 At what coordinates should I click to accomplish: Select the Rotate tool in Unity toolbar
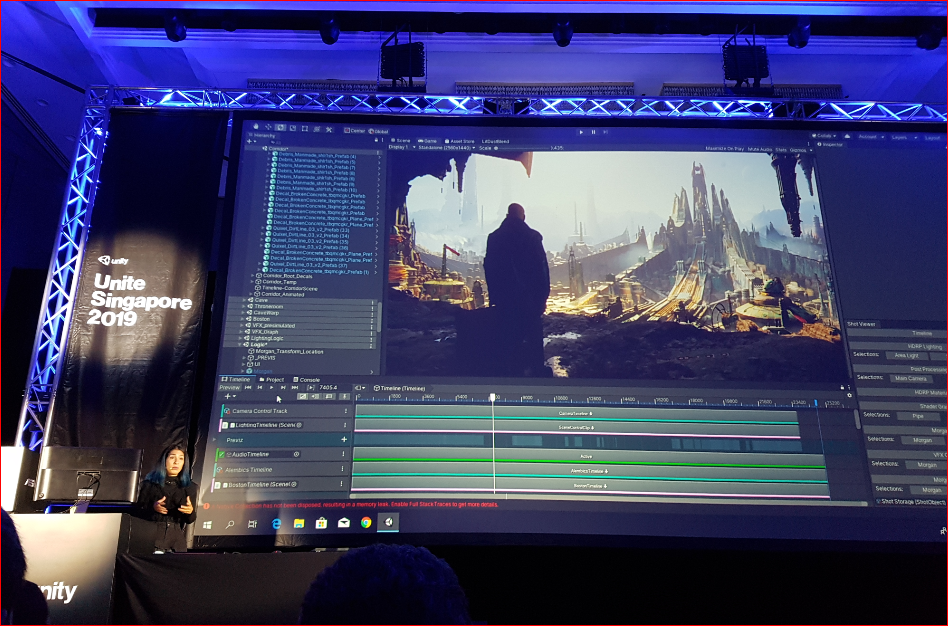281,128
